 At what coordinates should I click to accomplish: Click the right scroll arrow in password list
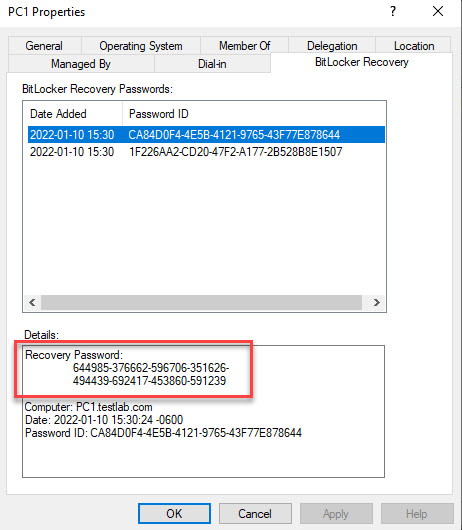376,302
